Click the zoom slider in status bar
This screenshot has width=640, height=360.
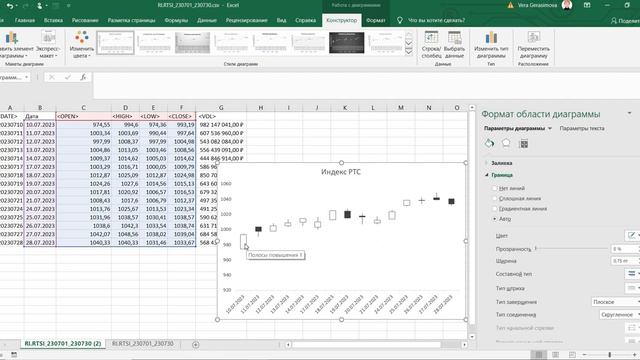click(x=609, y=355)
